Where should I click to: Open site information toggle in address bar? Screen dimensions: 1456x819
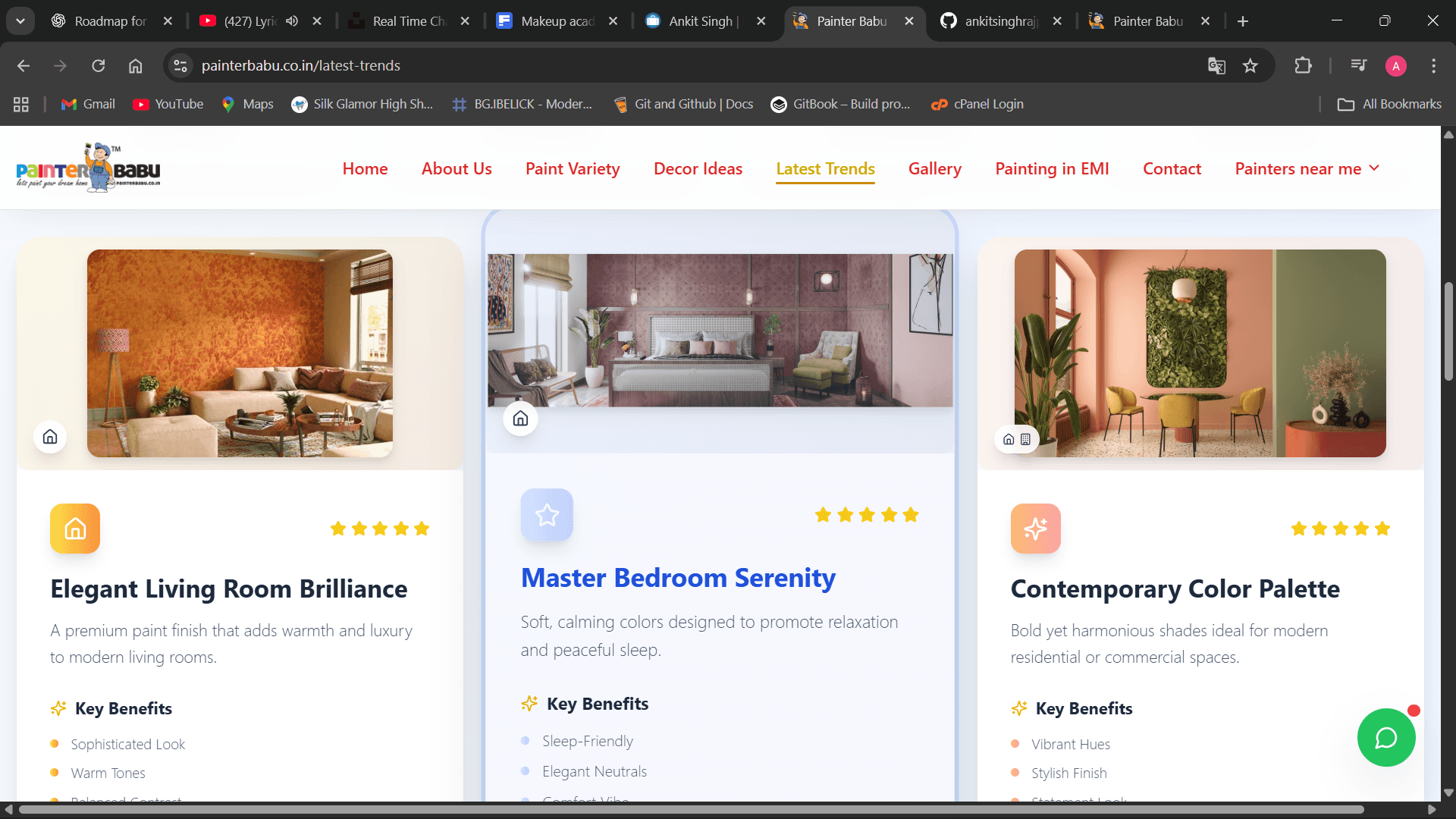point(180,66)
